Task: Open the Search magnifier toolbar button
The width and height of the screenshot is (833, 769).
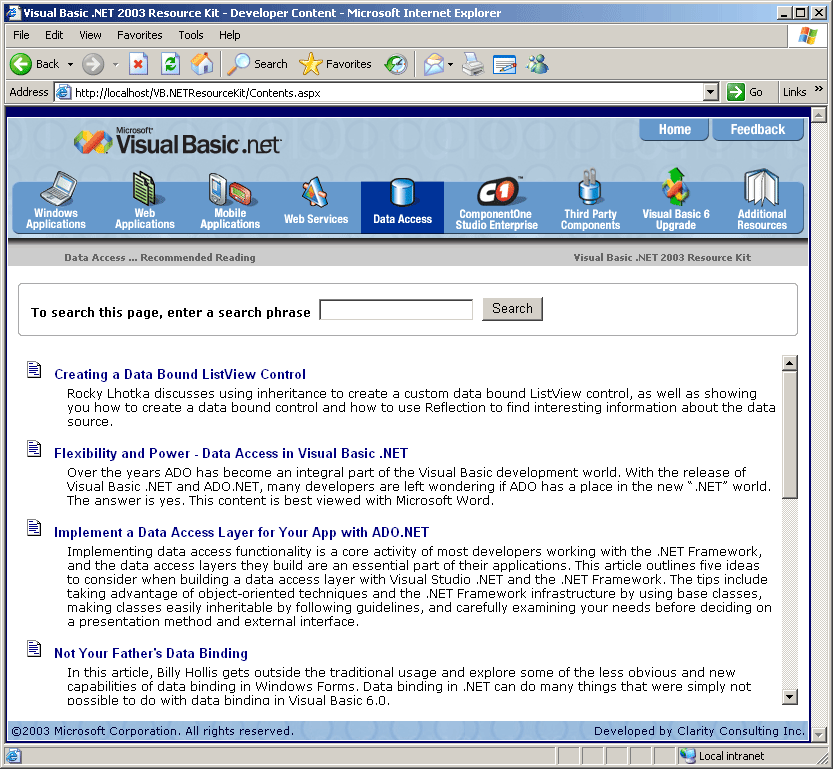Action: coord(258,64)
